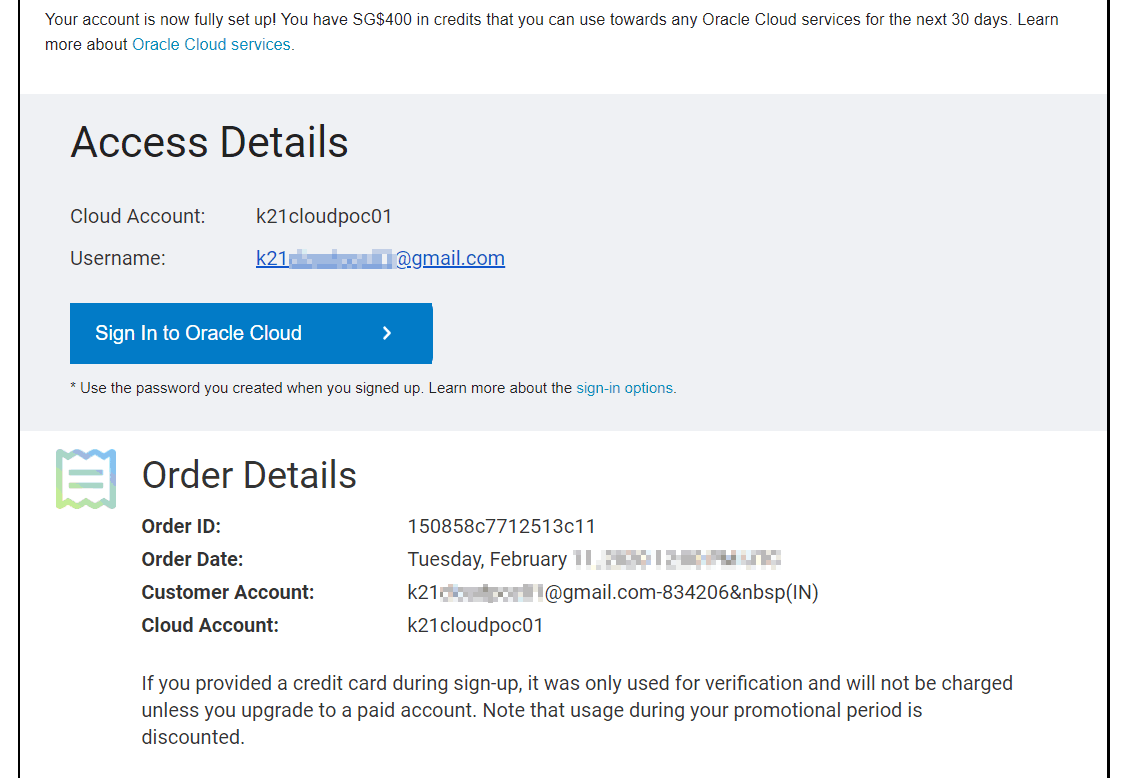Click the Cloud Account value under Access Details

tap(324, 216)
